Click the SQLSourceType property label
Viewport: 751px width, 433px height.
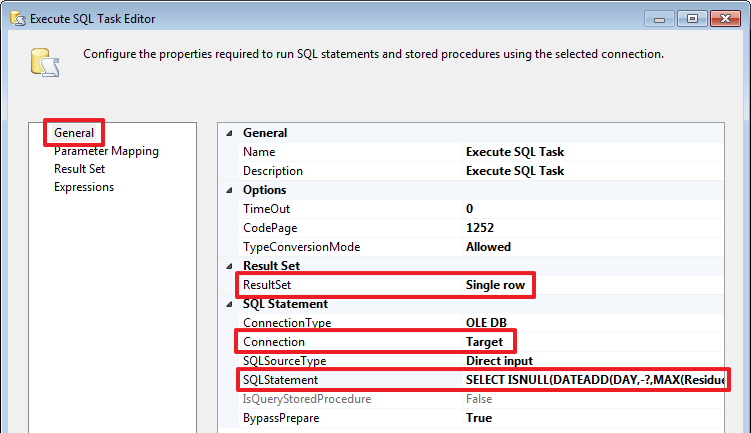(284, 361)
